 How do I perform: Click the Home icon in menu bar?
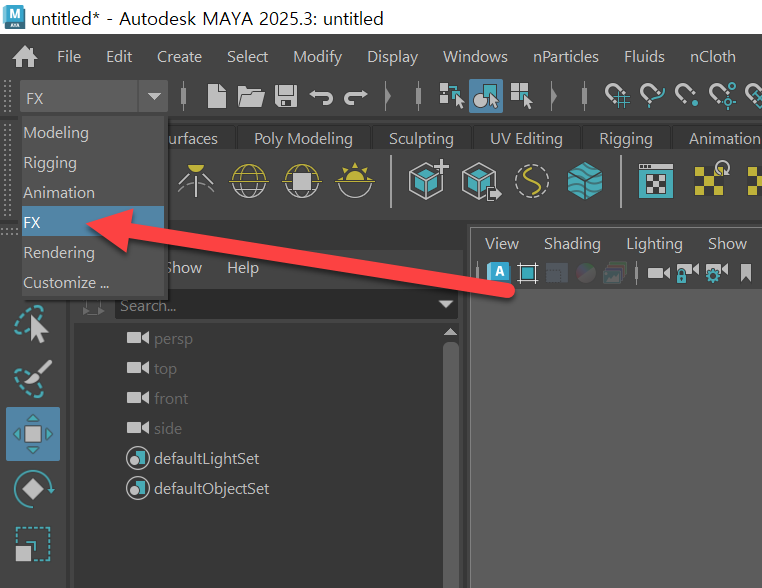(x=25, y=57)
